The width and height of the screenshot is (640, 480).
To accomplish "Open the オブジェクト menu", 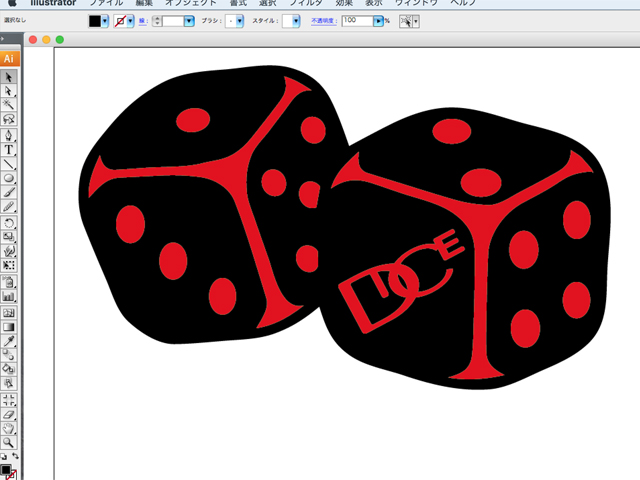I will coord(191,4).
